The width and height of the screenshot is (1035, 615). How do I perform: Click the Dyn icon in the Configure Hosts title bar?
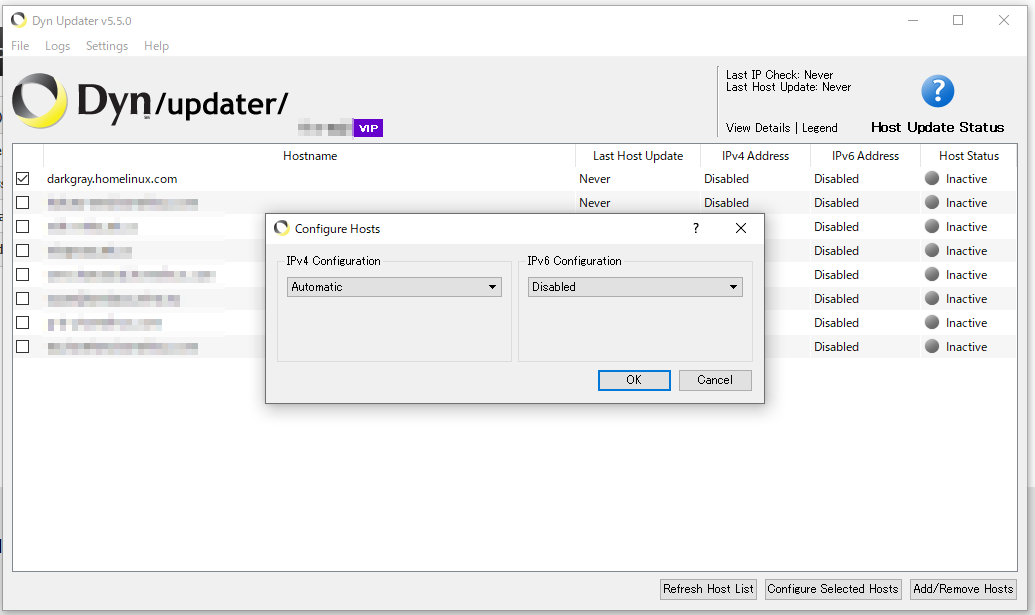282,228
